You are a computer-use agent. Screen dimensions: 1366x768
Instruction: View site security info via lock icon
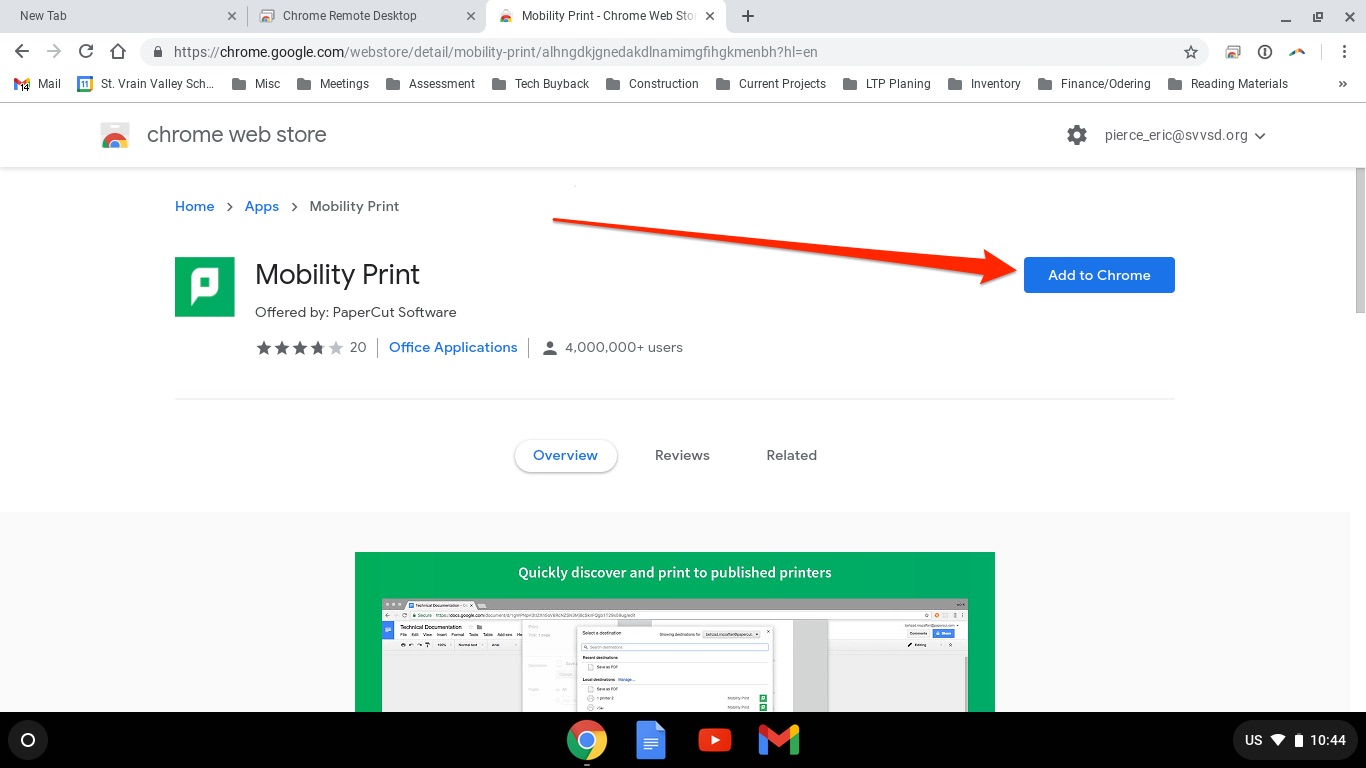(x=158, y=52)
